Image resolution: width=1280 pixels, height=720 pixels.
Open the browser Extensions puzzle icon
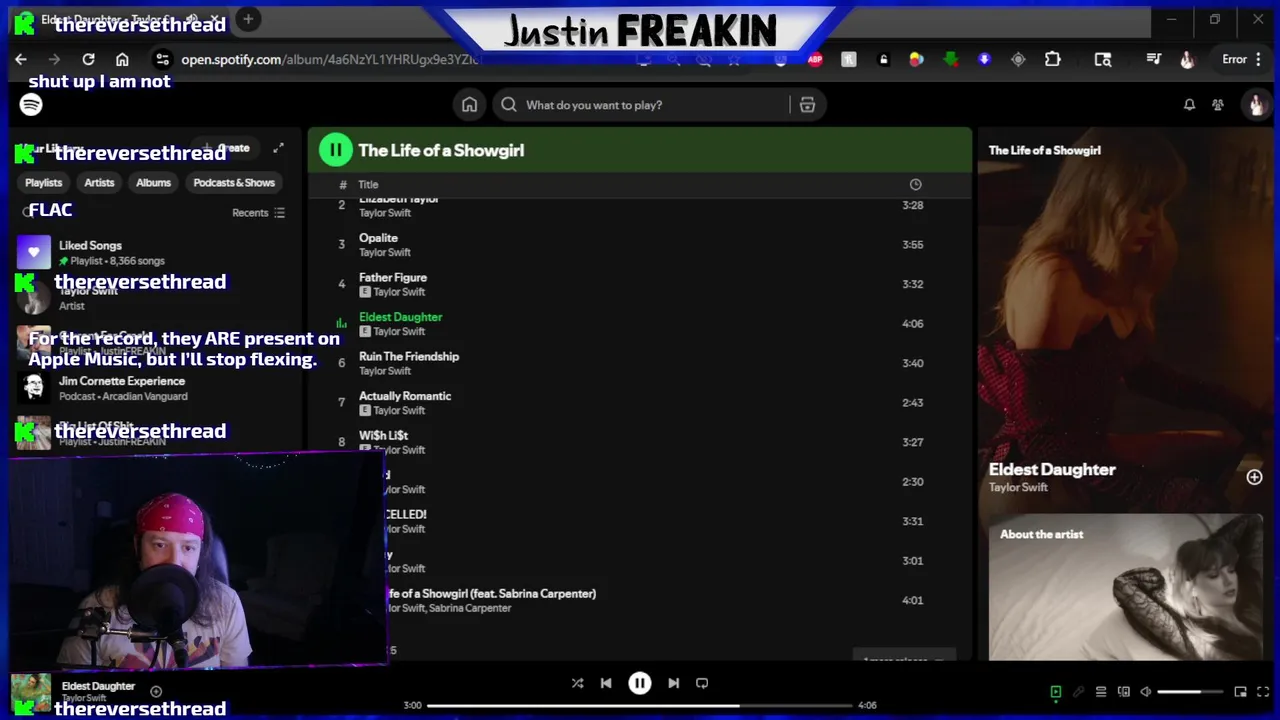pos(1053,59)
